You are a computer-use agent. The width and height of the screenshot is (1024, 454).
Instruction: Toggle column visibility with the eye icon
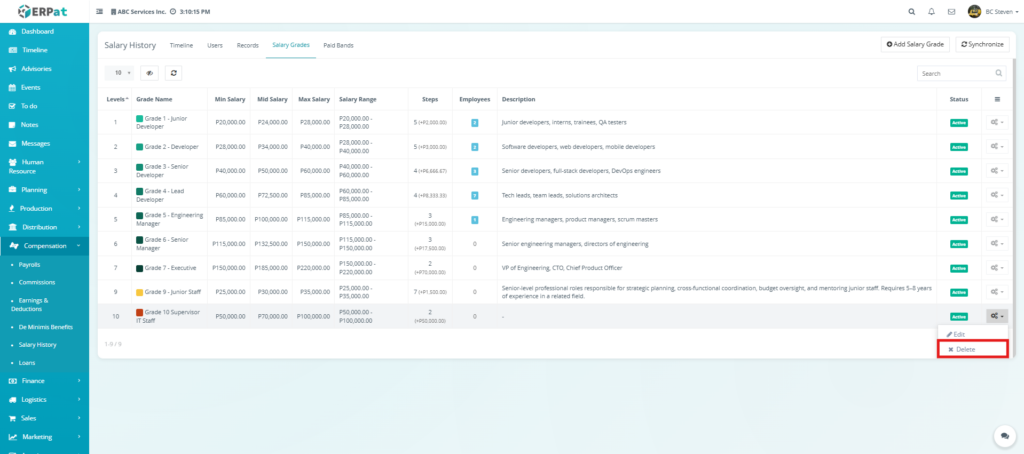point(150,73)
